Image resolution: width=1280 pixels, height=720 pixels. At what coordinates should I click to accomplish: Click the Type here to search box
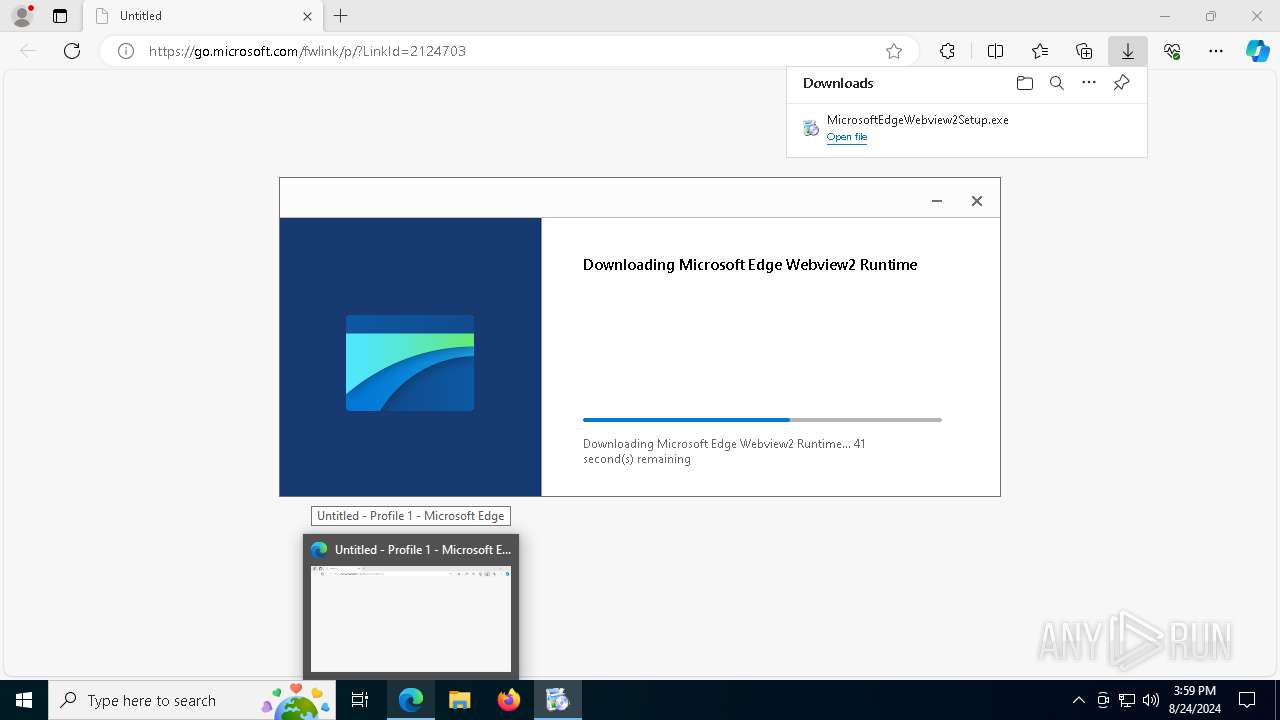click(x=192, y=700)
